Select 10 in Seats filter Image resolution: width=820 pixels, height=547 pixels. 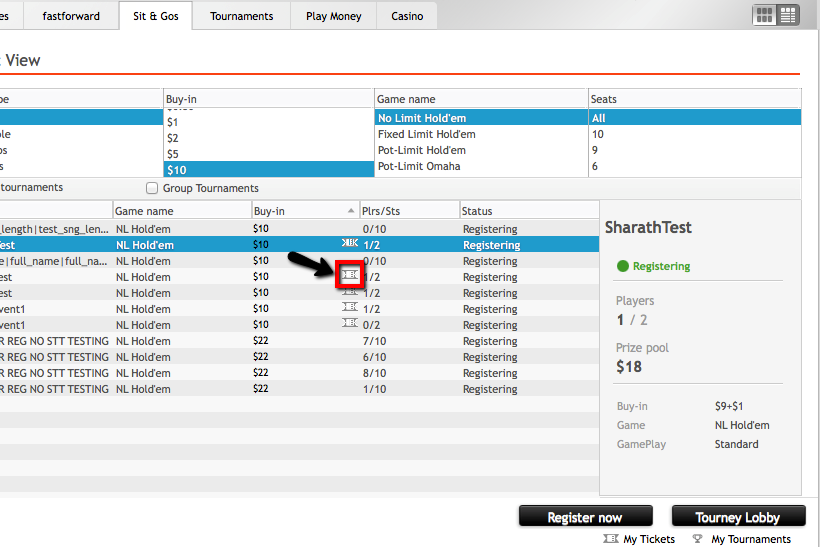point(695,134)
